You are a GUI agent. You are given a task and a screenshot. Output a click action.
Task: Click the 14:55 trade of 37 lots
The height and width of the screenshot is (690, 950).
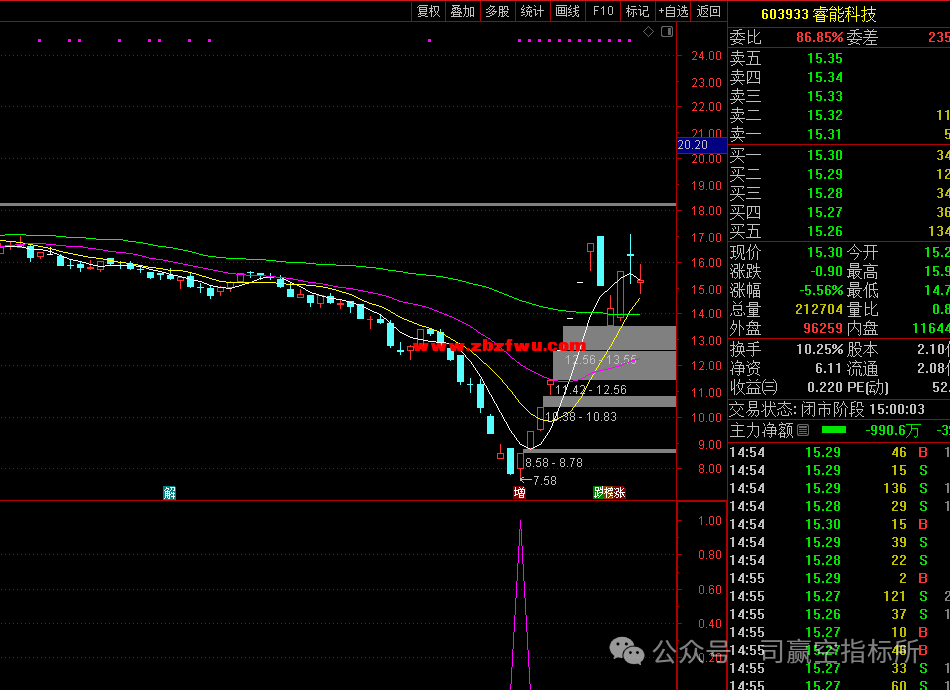click(x=839, y=614)
